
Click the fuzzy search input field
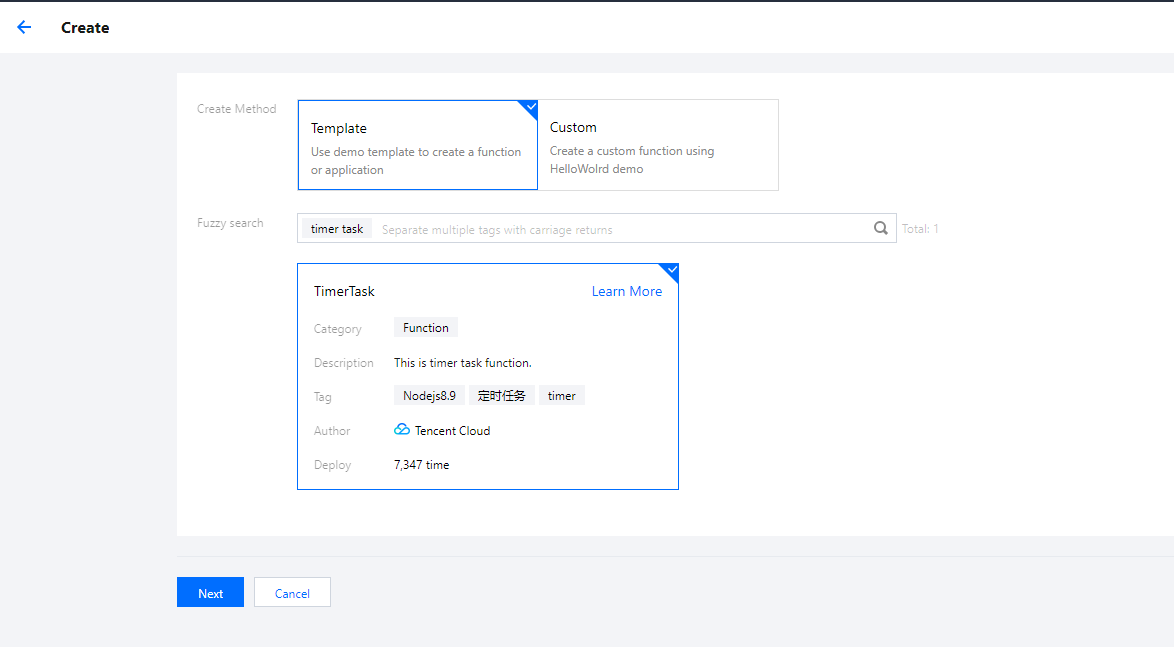[620, 229]
